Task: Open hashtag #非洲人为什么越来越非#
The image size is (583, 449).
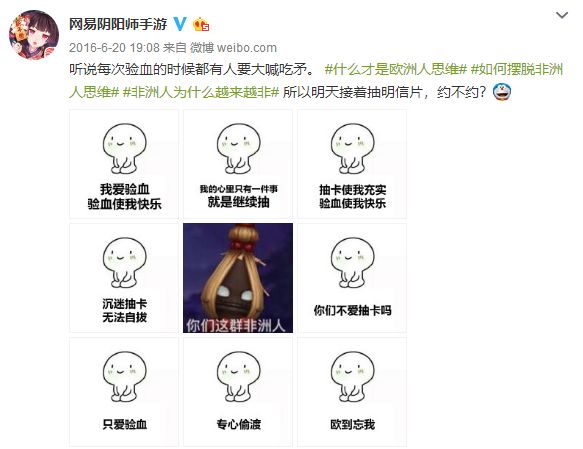Action: [x=201, y=92]
